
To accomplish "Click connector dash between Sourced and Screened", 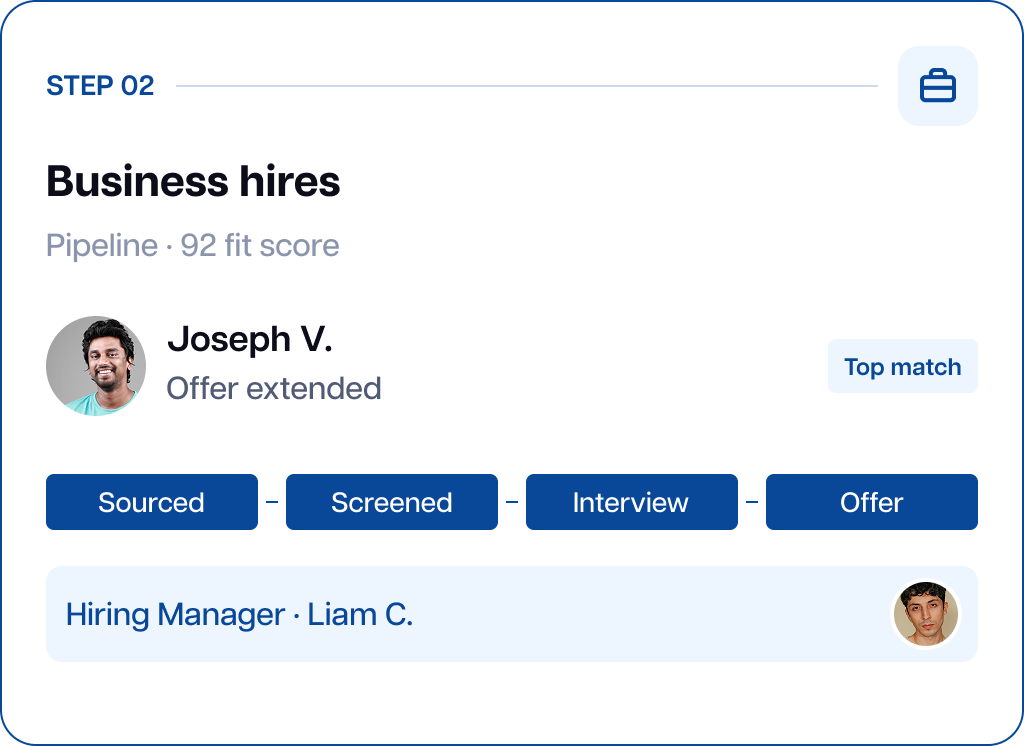I will (272, 502).
